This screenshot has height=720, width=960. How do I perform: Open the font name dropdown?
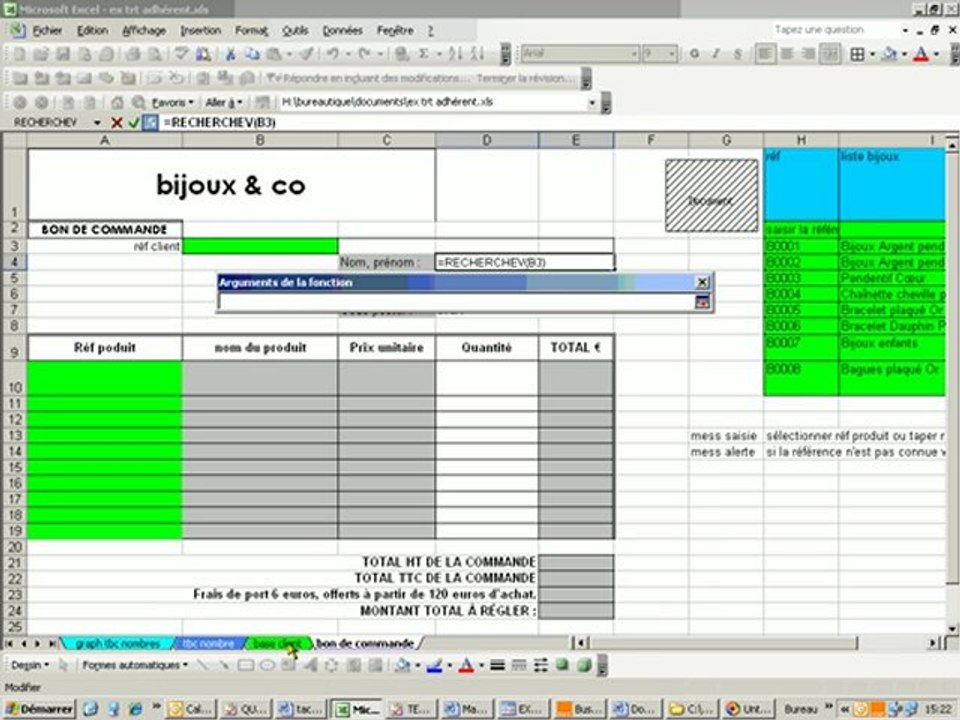(634, 54)
